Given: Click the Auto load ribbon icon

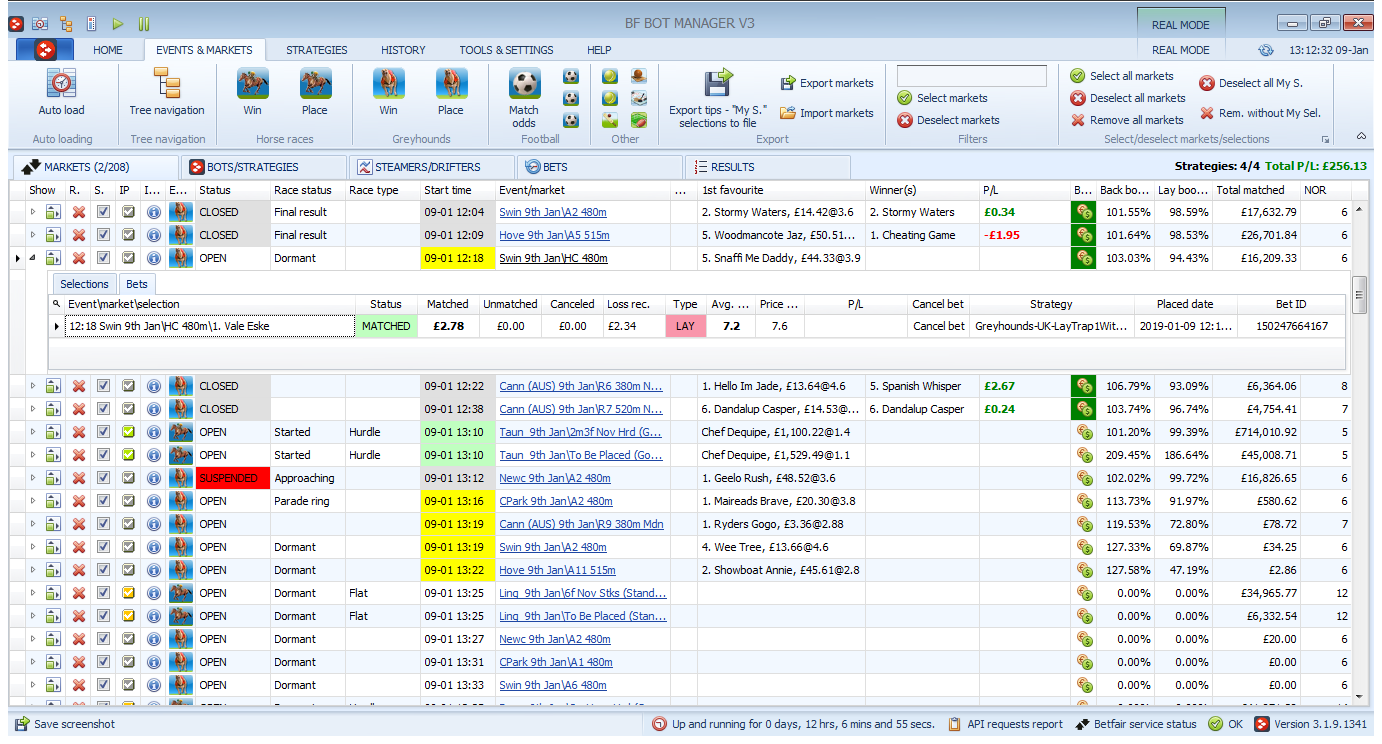Looking at the screenshot, I should tap(62, 92).
